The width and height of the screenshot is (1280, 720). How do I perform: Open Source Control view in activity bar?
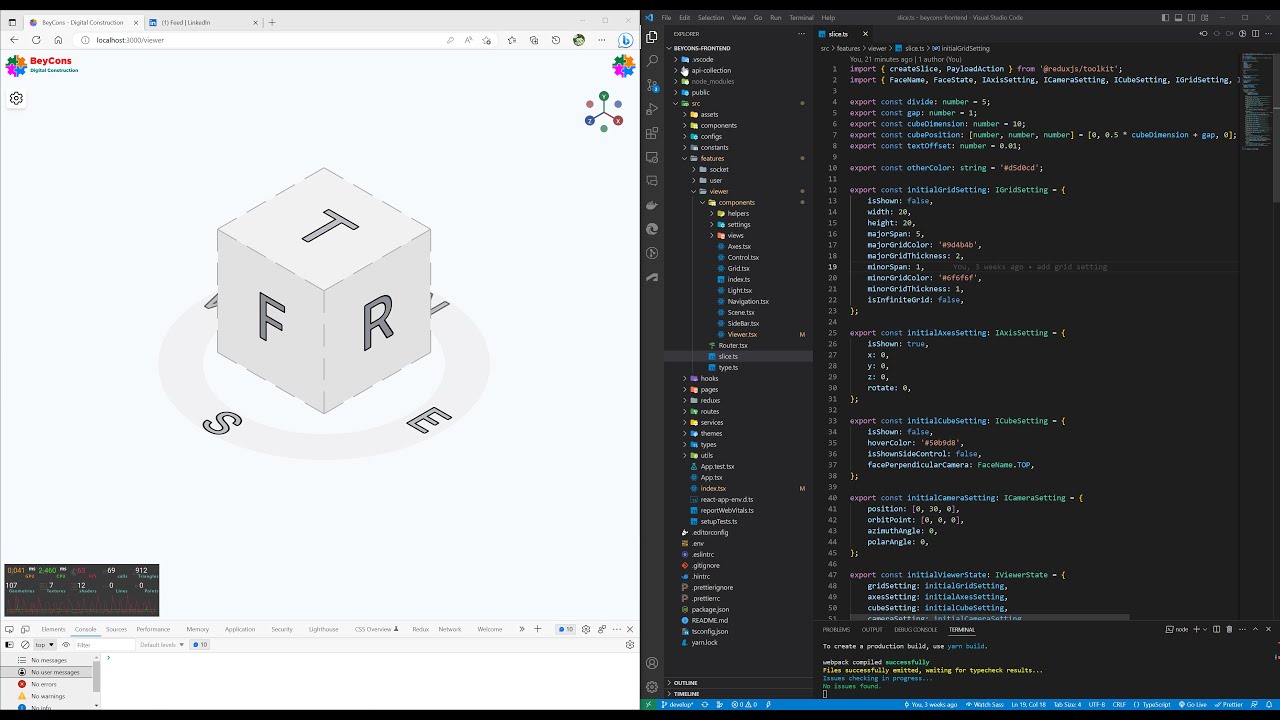coord(652,85)
